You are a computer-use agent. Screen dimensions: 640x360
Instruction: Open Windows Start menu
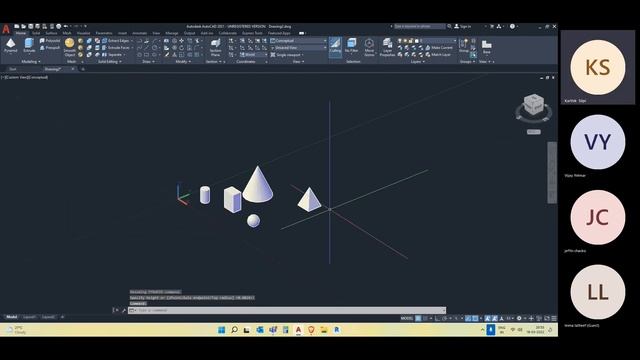222,330
